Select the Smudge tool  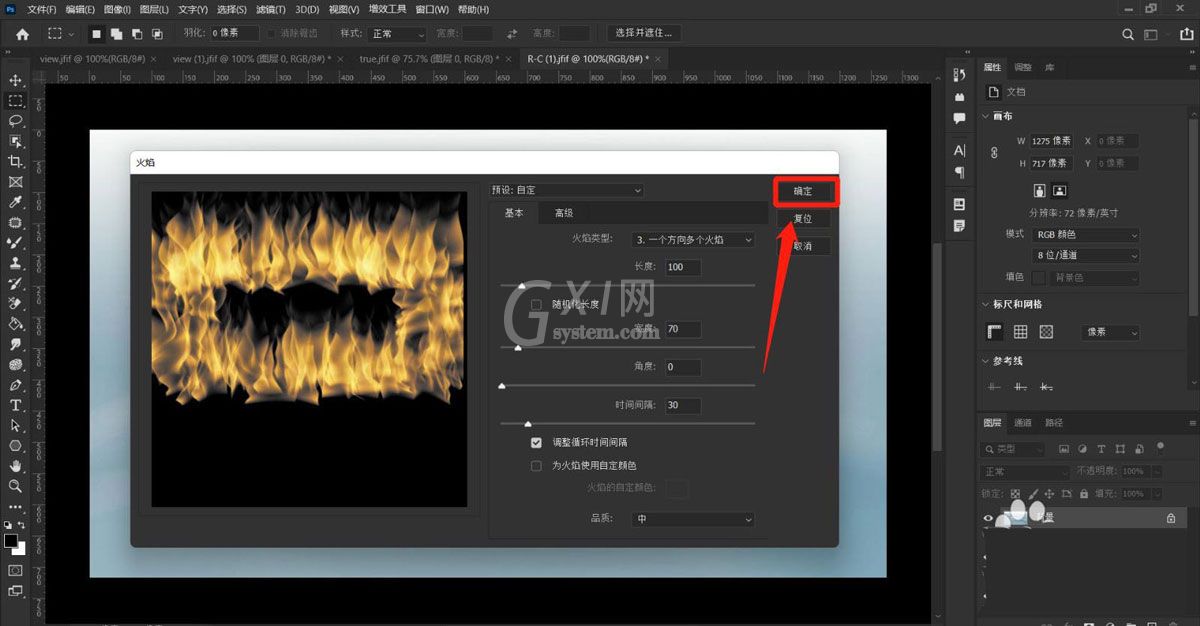[15, 345]
